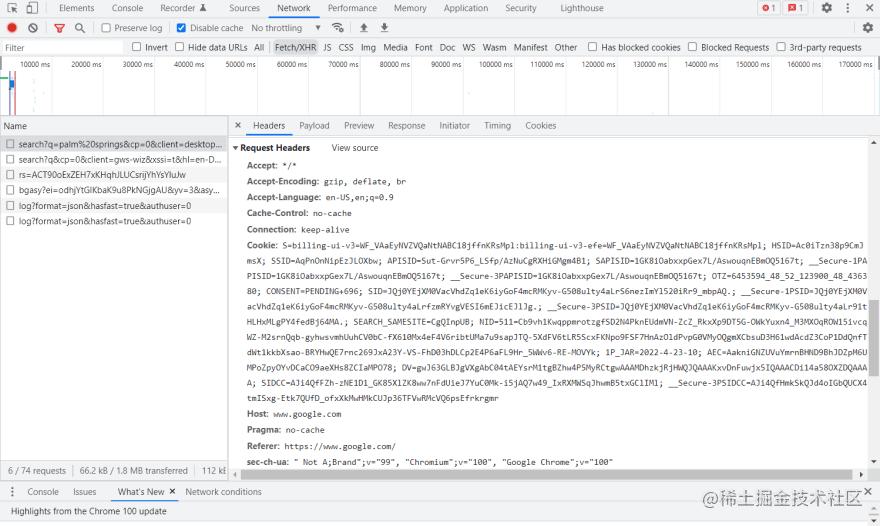Open the Console panel tab
The width and height of the screenshot is (880, 526).
(x=127, y=8)
